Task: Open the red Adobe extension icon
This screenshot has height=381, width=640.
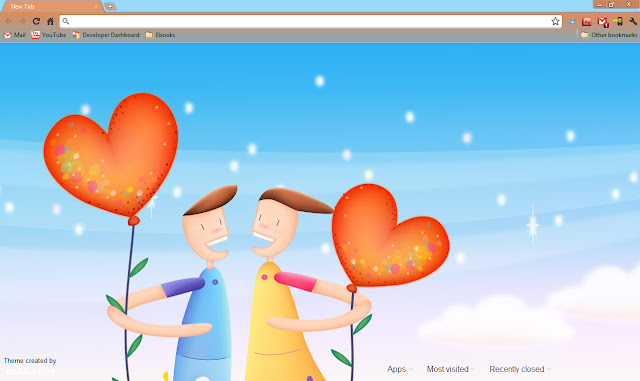Action: [587, 21]
